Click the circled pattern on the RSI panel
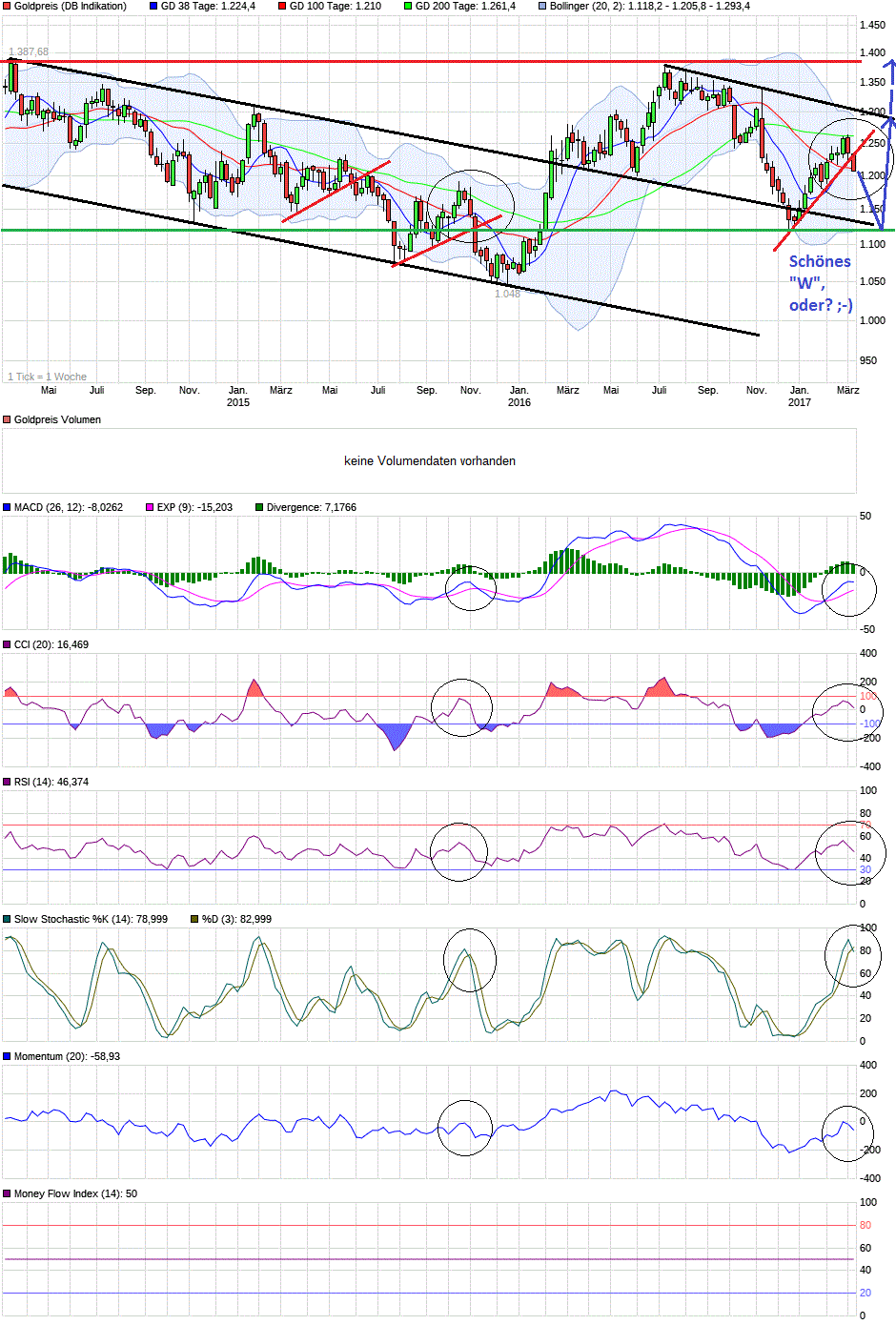Viewport: 896px width, 1325px height. pyautogui.click(x=460, y=851)
